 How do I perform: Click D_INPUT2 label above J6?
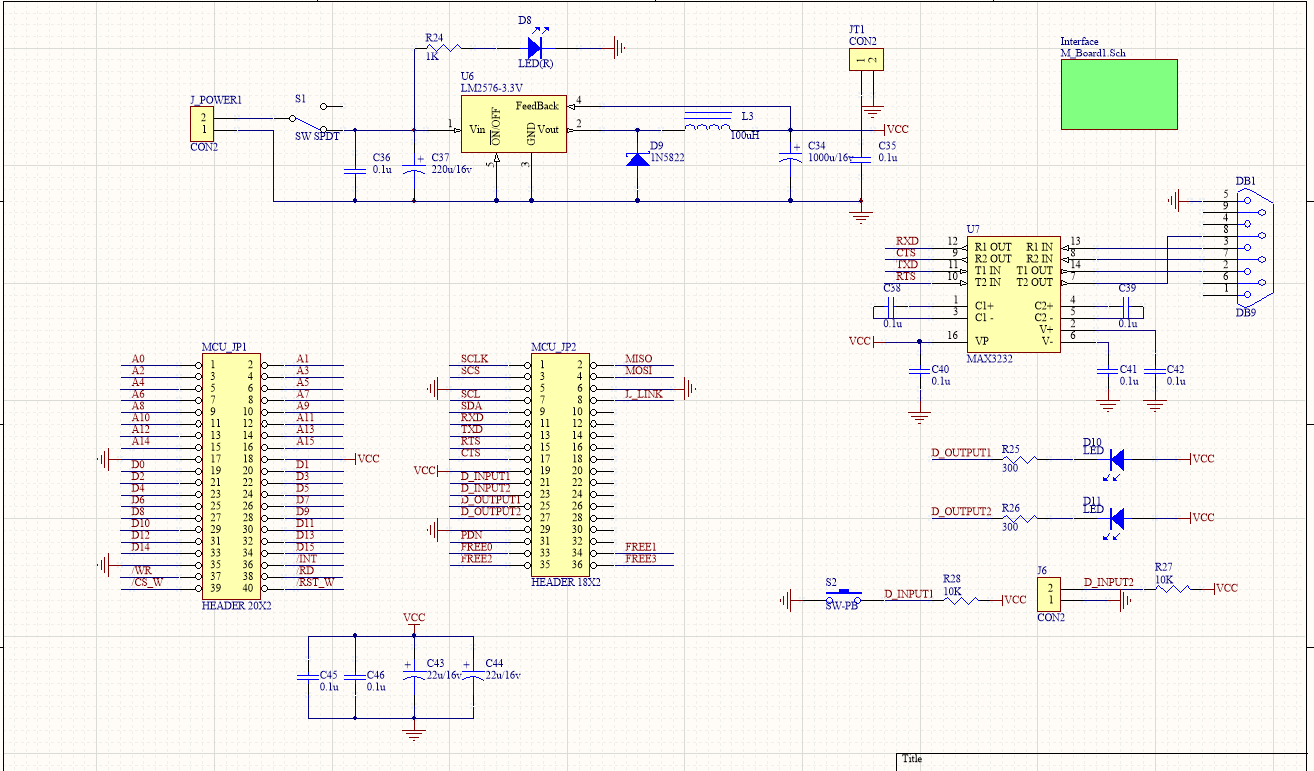(x=1109, y=582)
